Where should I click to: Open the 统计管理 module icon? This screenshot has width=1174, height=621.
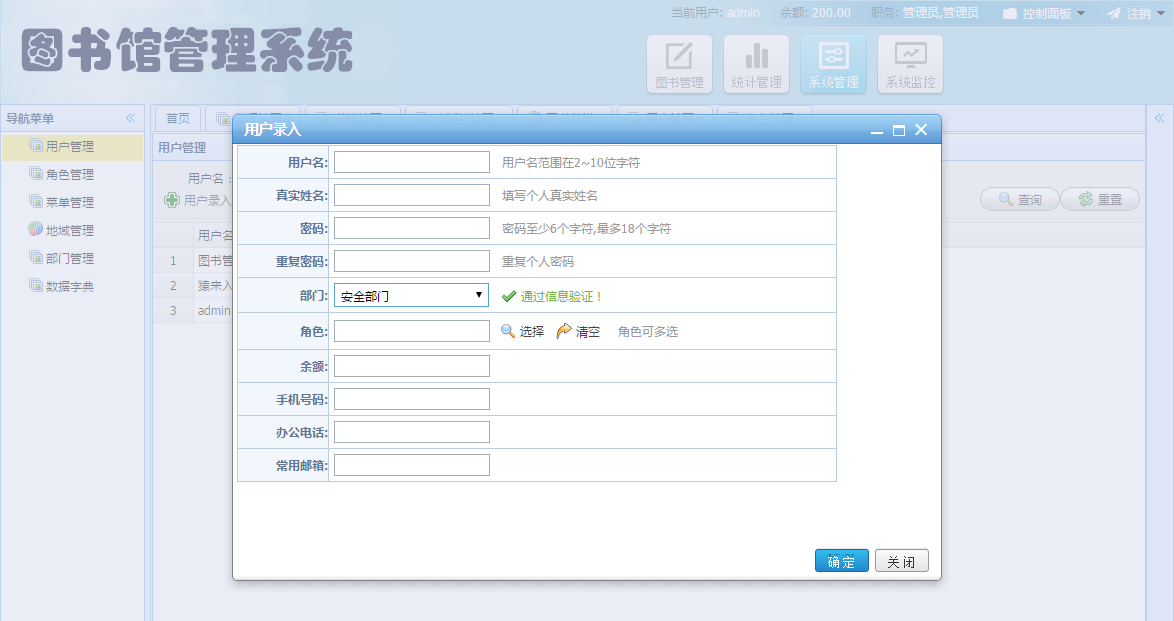(x=757, y=63)
